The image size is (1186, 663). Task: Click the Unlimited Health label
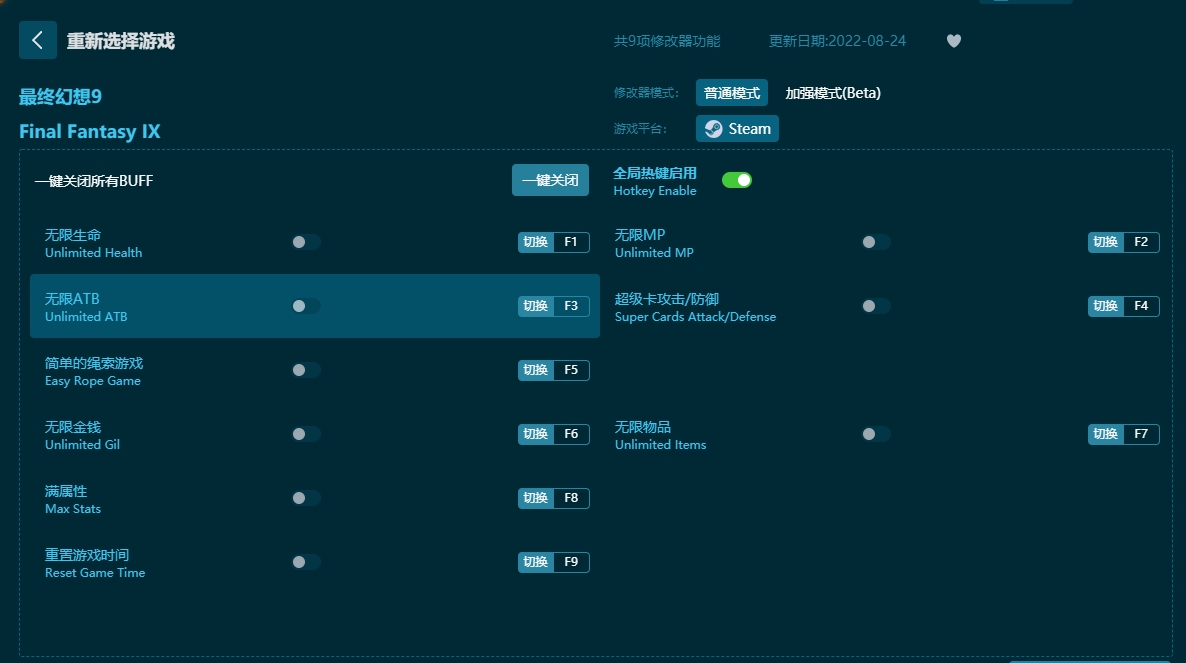coord(93,252)
